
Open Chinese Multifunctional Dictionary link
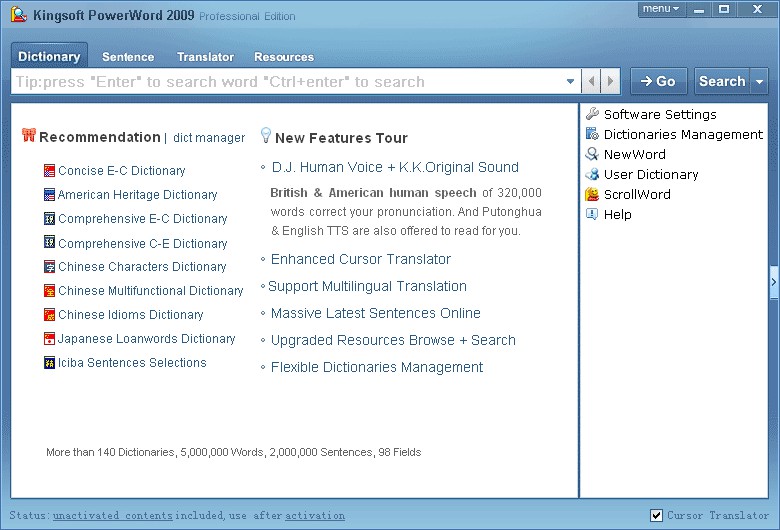pyautogui.click(x=151, y=291)
